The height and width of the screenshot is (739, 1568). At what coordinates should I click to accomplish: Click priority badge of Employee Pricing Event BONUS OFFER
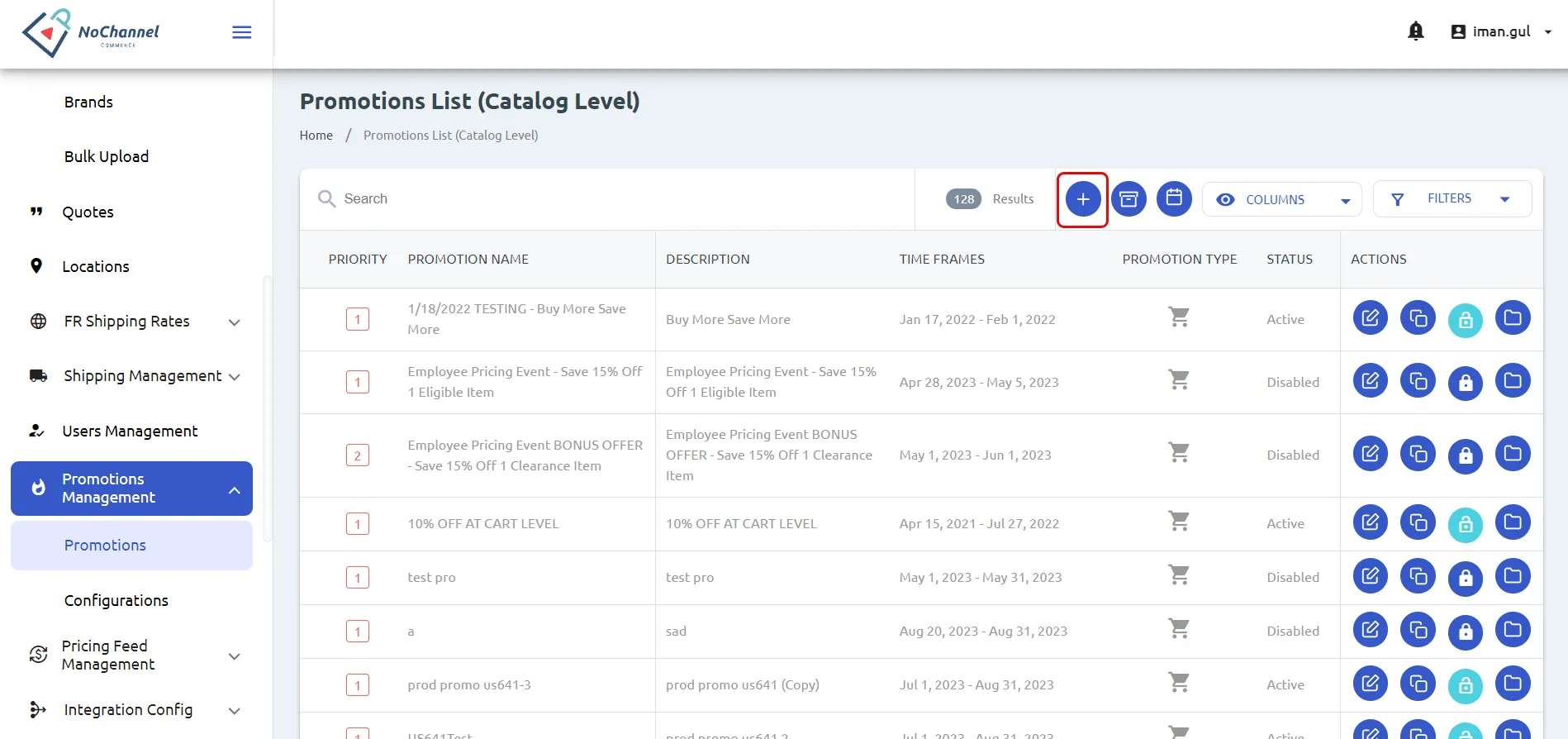[358, 455]
